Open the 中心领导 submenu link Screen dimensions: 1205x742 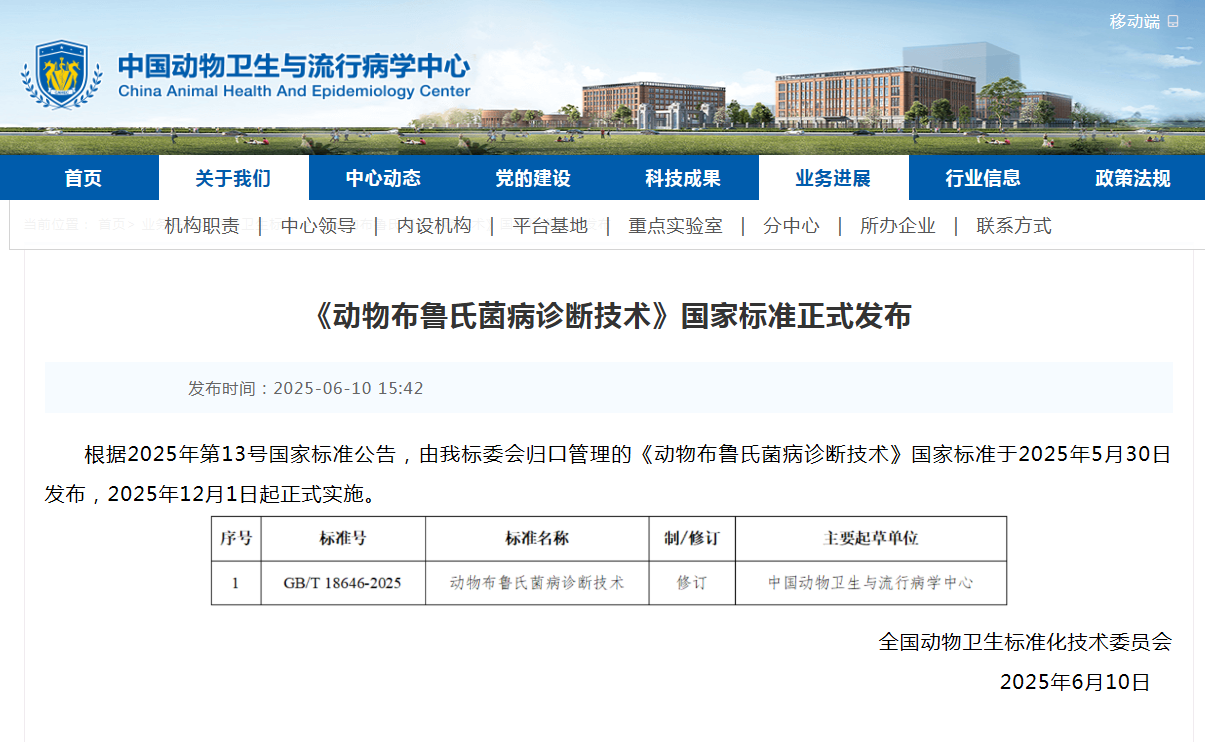pyautogui.click(x=318, y=226)
